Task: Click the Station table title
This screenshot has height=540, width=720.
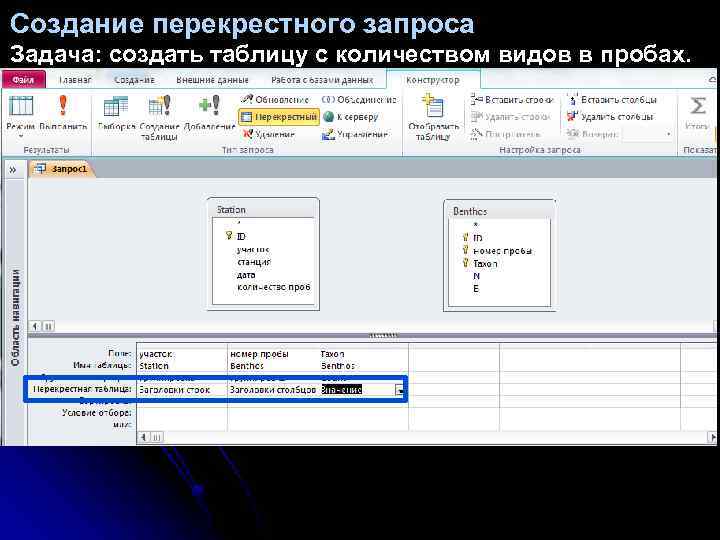Action: tap(231, 209)
